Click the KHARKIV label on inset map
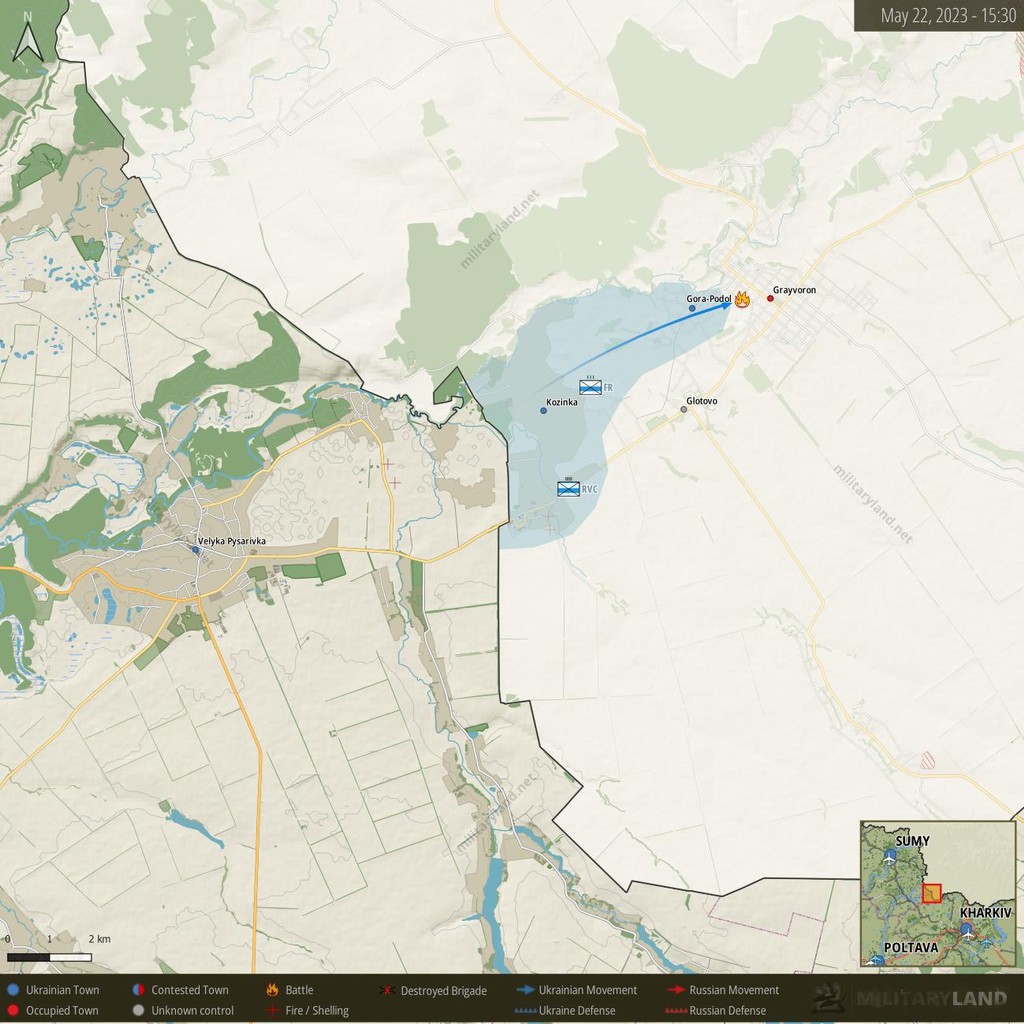1024x1024 pixels. 985,912
